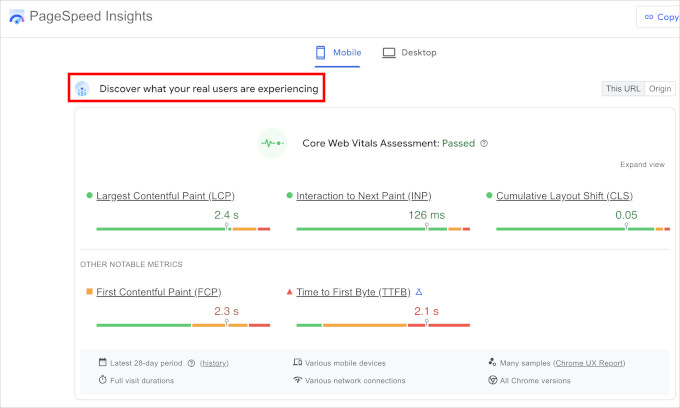
Task: Open the Latest 28-day period help icon
Action: [x=191, y=363]
